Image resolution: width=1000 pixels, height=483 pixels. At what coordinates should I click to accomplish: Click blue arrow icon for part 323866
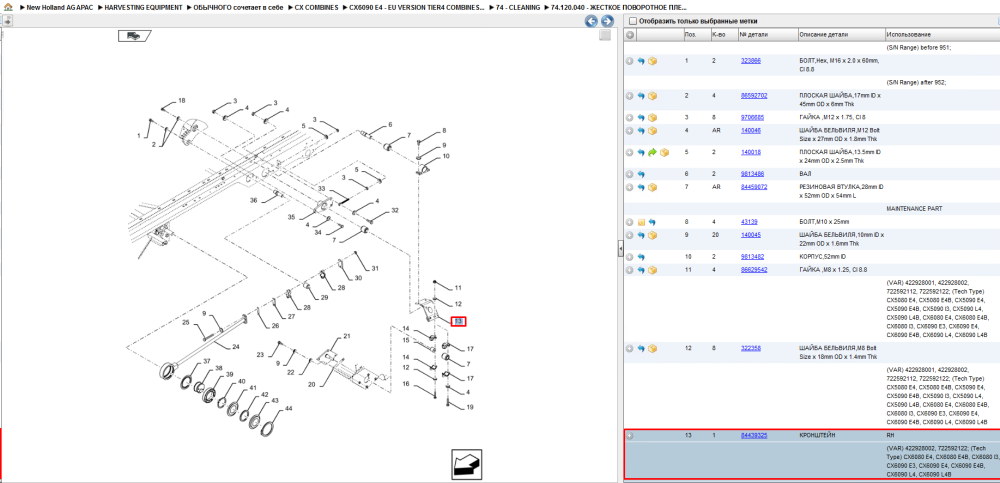point(641,61)
